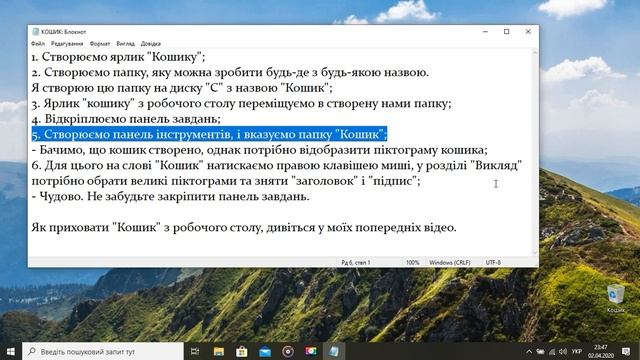Image resolution: width=640 pixels, height=360 pixels.
Task: Click the Recycle Bin desktop icon
Action: pos(615,298)
